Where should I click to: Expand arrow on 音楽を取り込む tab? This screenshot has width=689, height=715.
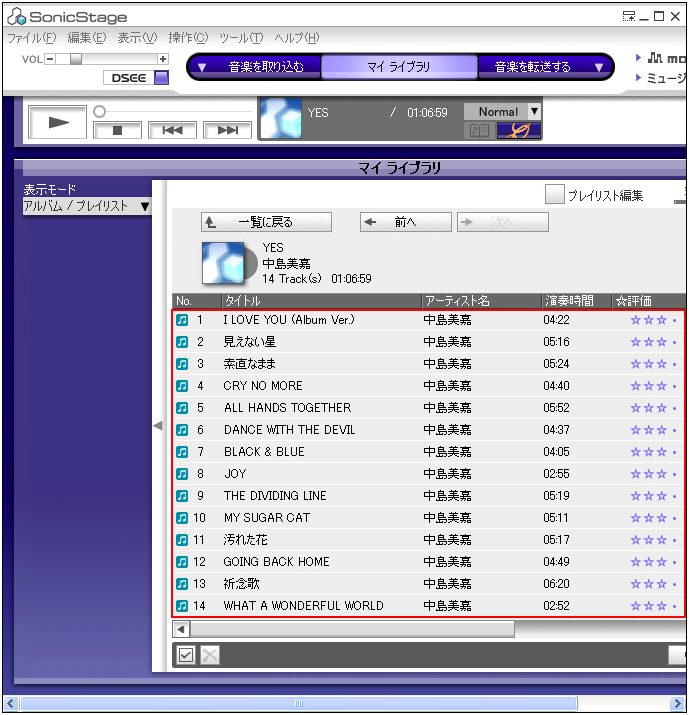click(x=202, y=67)
